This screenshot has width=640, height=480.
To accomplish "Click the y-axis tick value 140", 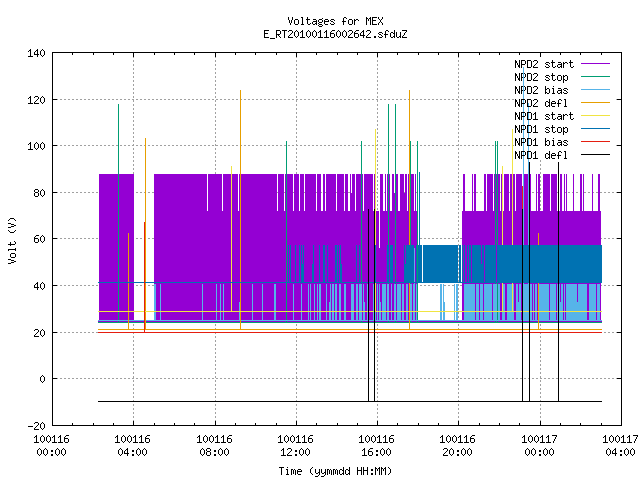I will click(36, 53).
